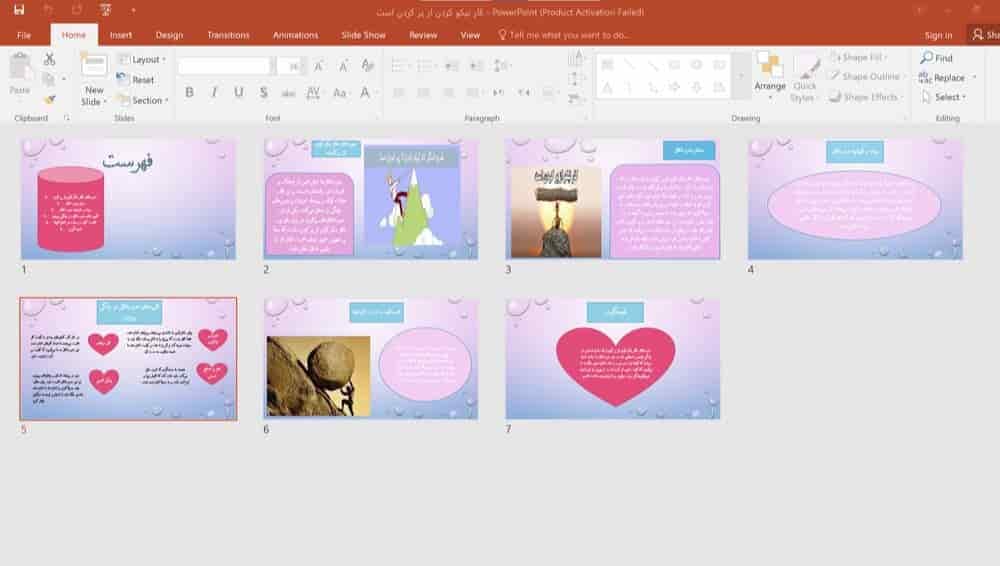The image size is (1000, 566).
Task: Toggle Italic formatting
Action: click(214, 93)
